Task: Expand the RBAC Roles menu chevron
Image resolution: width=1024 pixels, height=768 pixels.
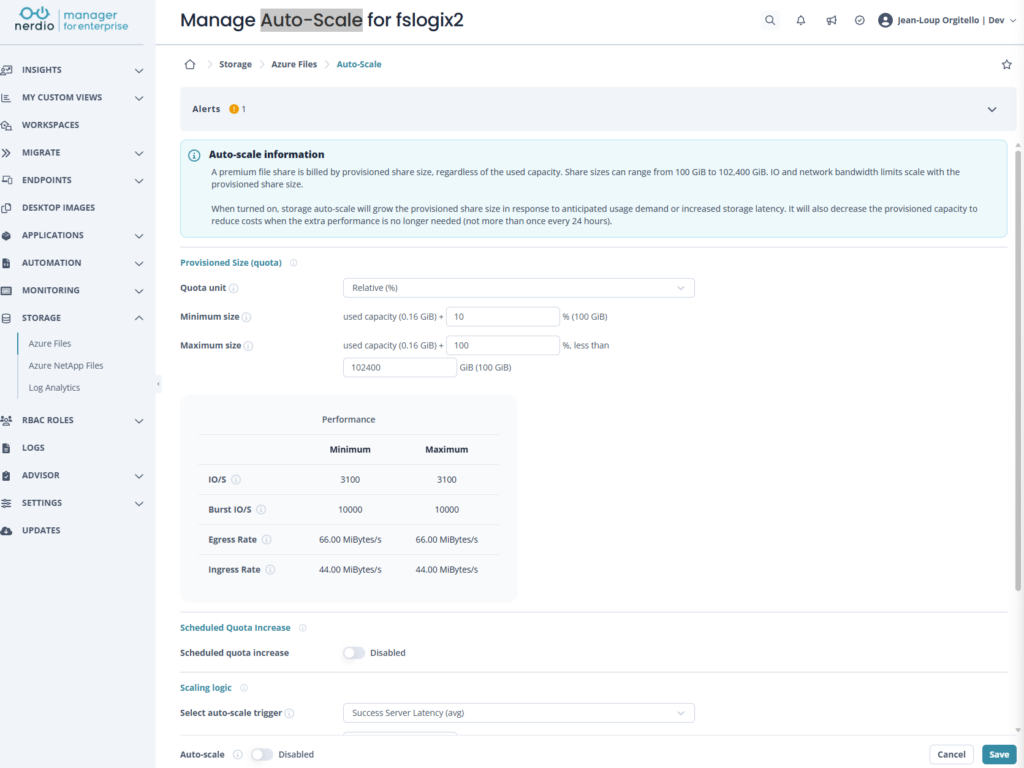Action: pyautogui.click(x=138, y=421)
